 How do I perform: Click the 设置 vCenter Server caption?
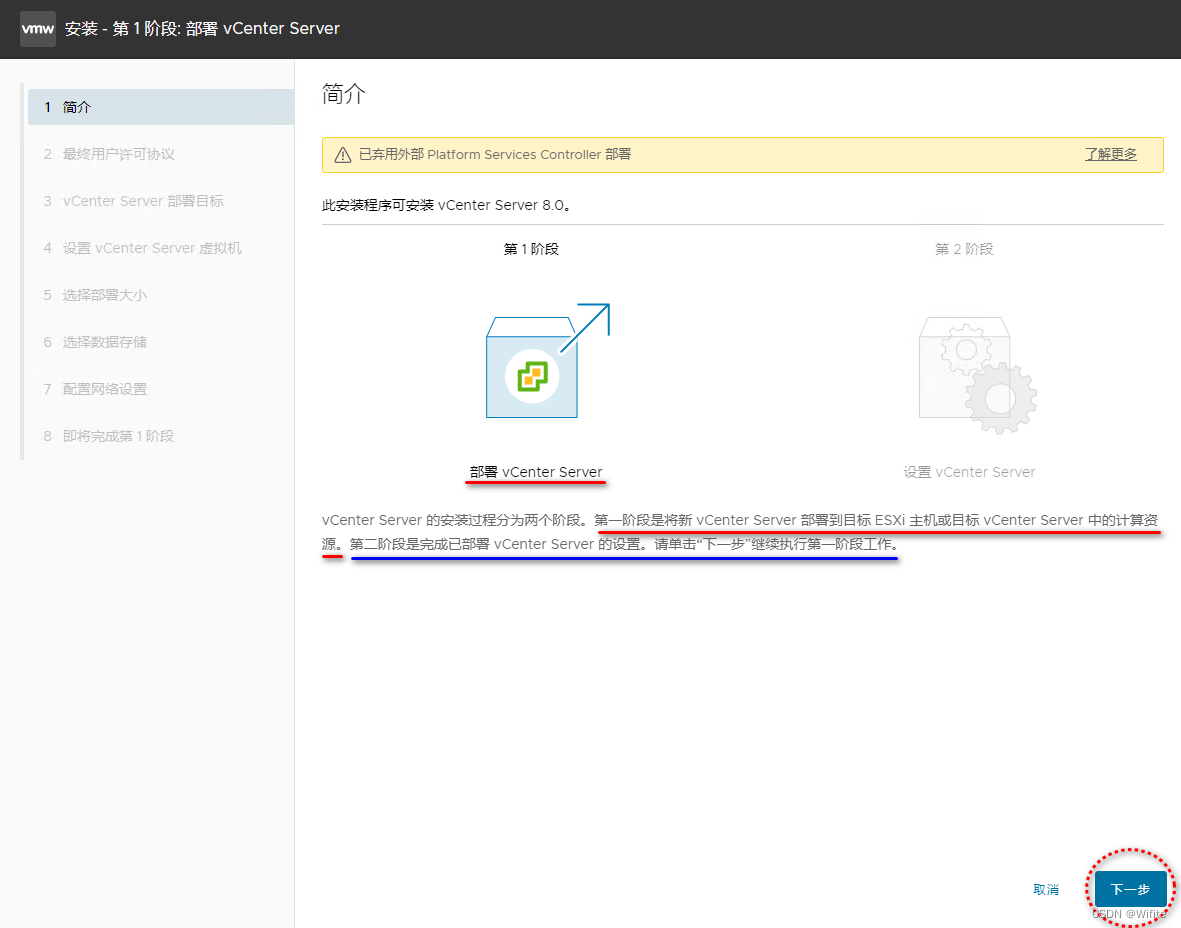click(969, 472)
